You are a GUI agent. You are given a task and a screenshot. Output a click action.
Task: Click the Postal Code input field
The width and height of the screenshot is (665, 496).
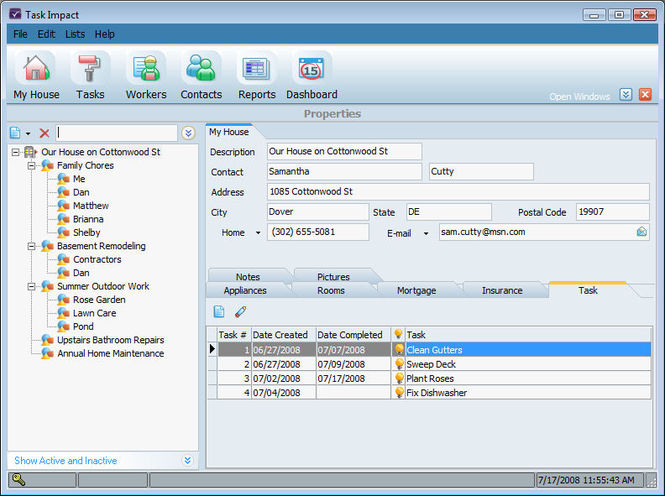pyautogui.click(x=612, y=212)
